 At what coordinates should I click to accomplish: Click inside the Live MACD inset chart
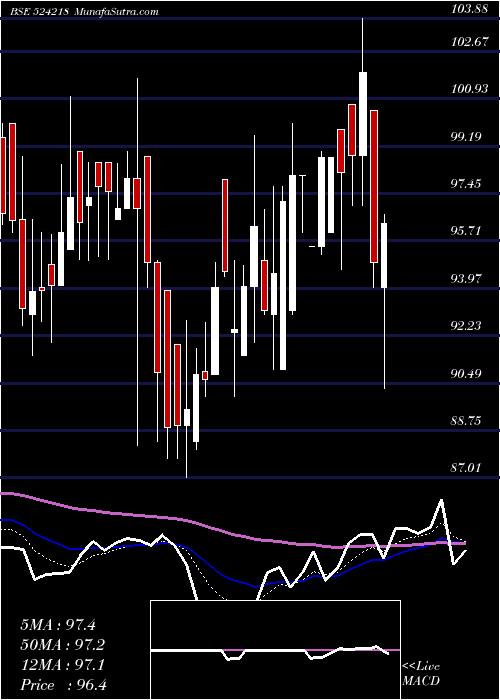(x=275, y=650)
